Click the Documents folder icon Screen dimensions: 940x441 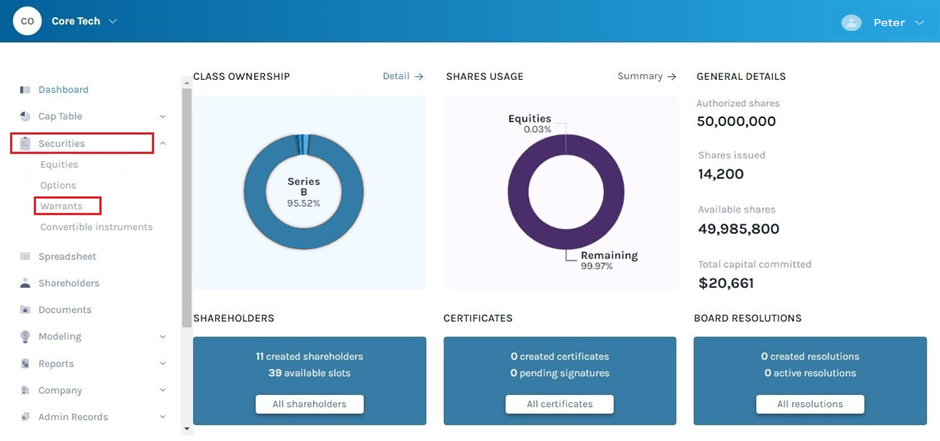pos(25,310)
